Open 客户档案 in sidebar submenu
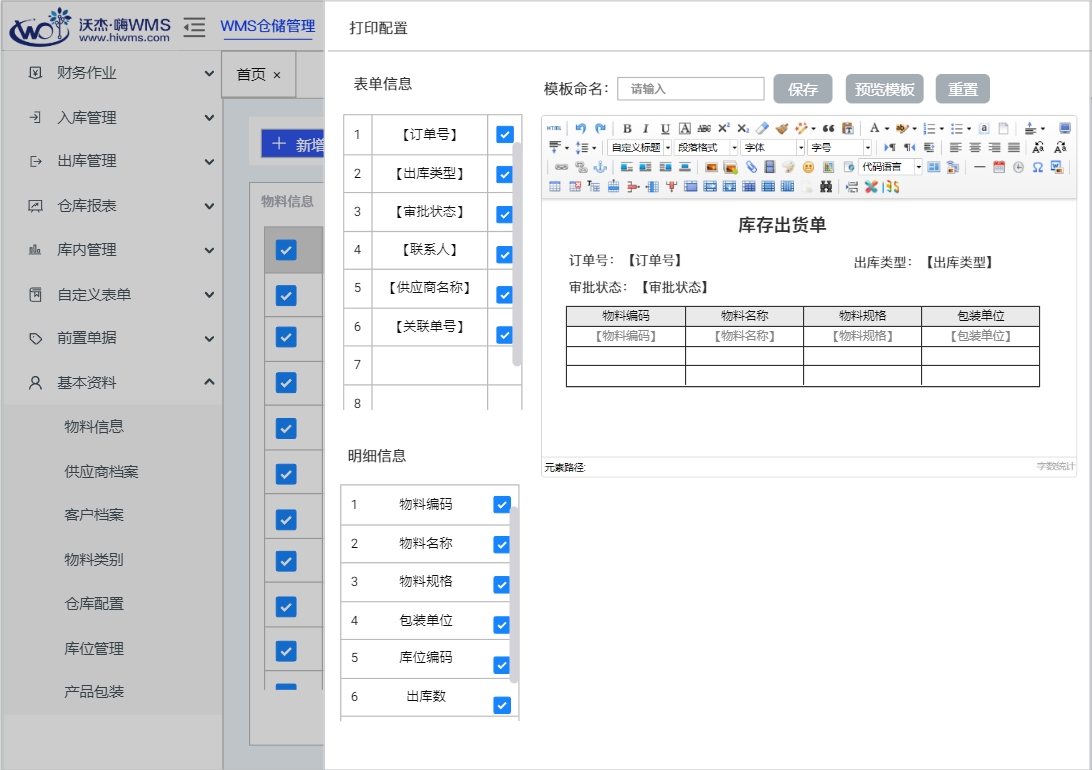1092x770 pixels. 94,515
